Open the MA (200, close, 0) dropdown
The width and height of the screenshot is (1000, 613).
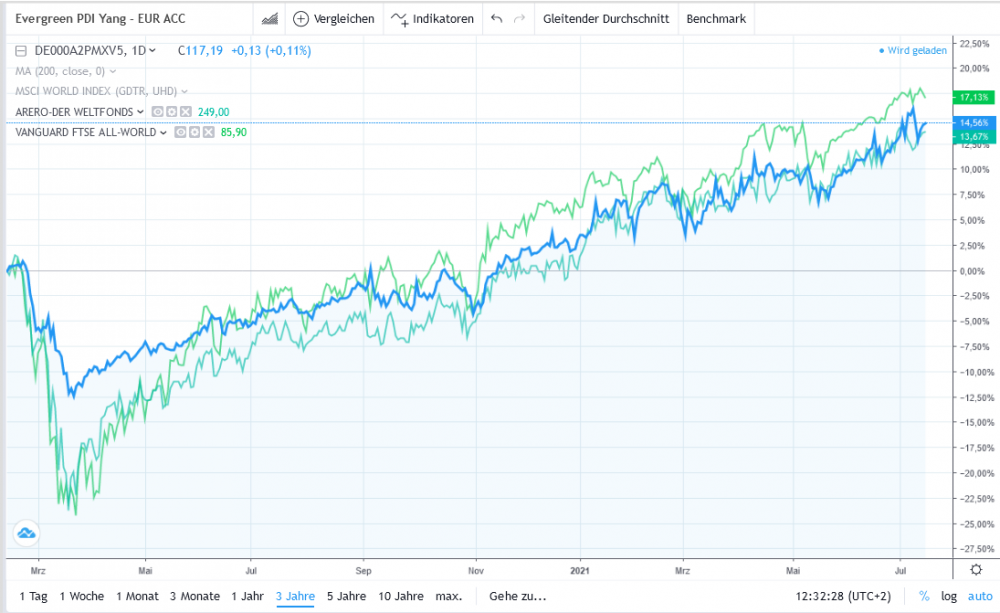point(112,70)
